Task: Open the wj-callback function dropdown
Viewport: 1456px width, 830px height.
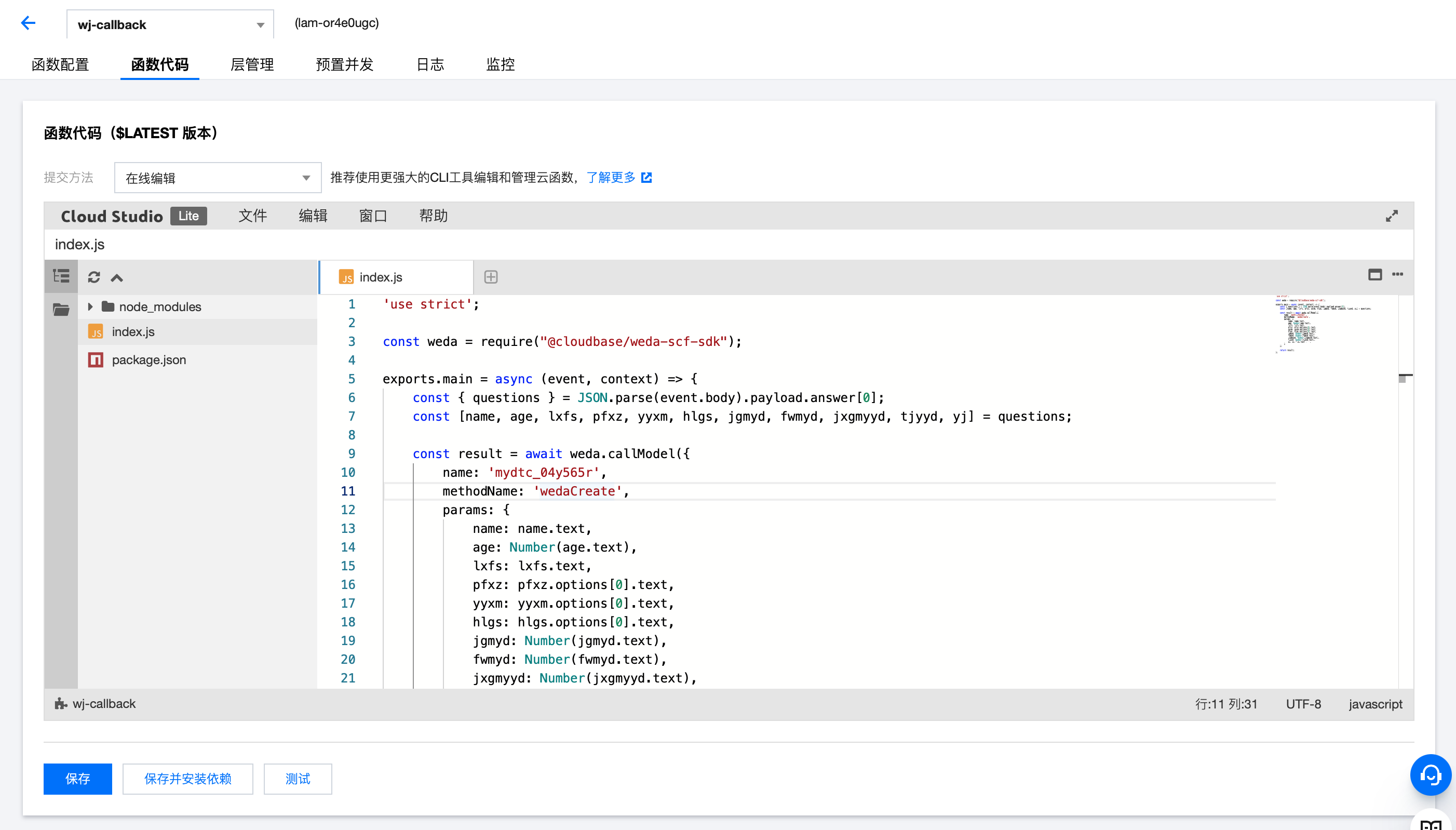Action: coord(170,24)
